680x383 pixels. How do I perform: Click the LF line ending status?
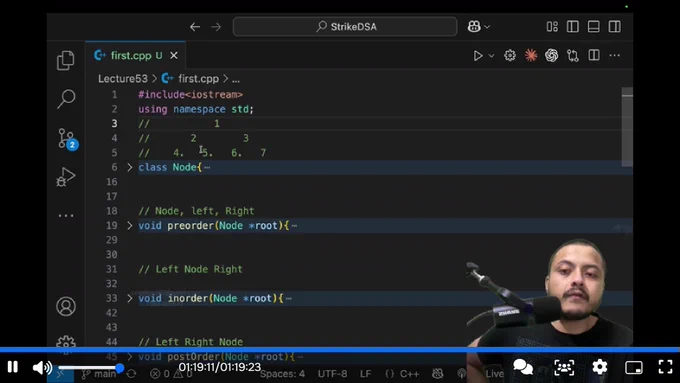[x=366, y=373]
